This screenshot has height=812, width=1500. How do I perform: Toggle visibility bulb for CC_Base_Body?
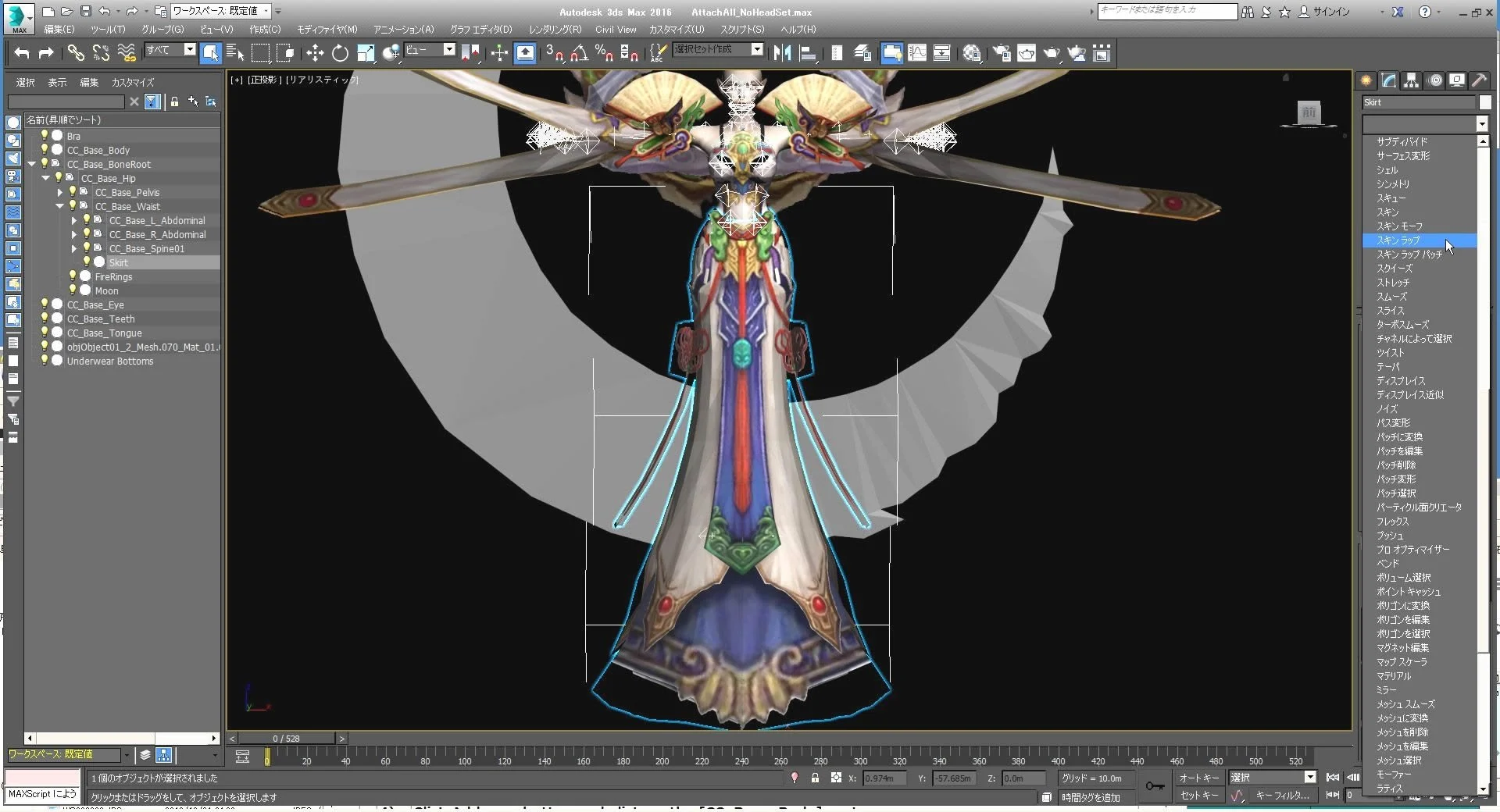point(45,150)
